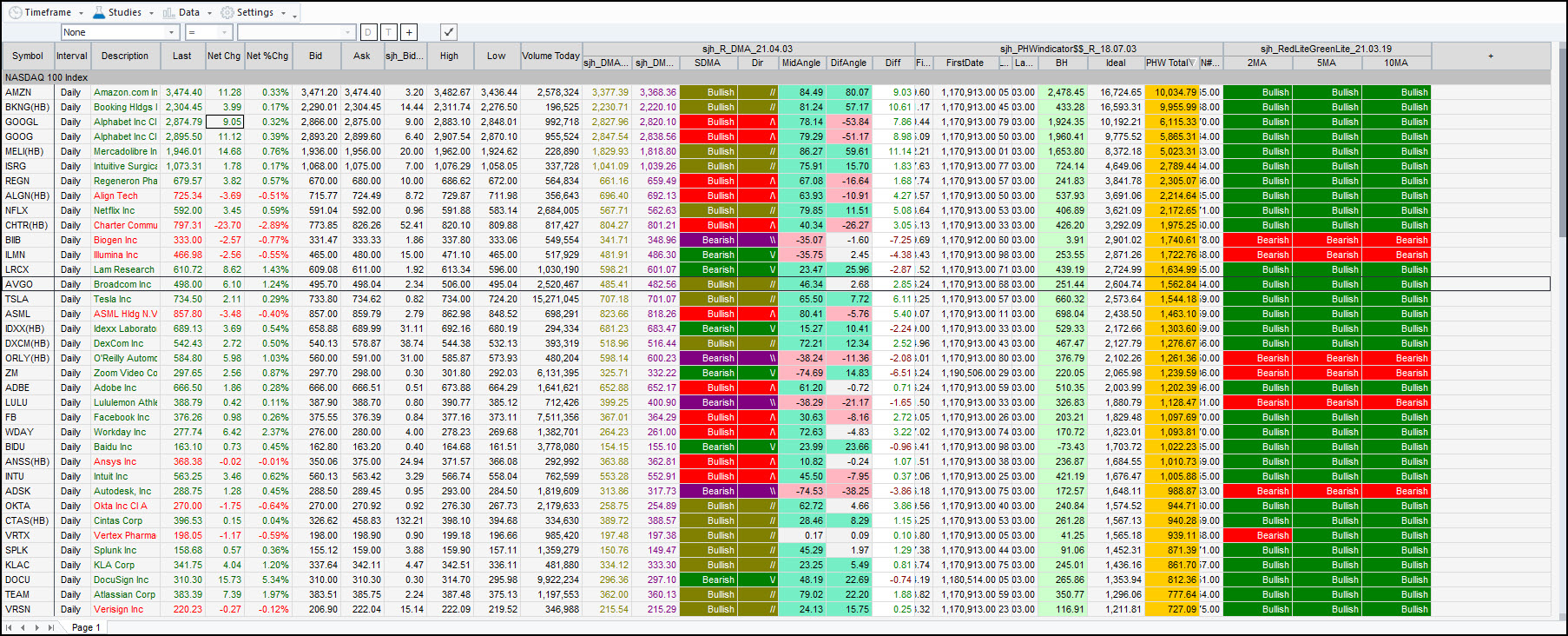The image size is (1568, 636).
Task: Sort by the Net Chg column header
Action: coord(224,56)
